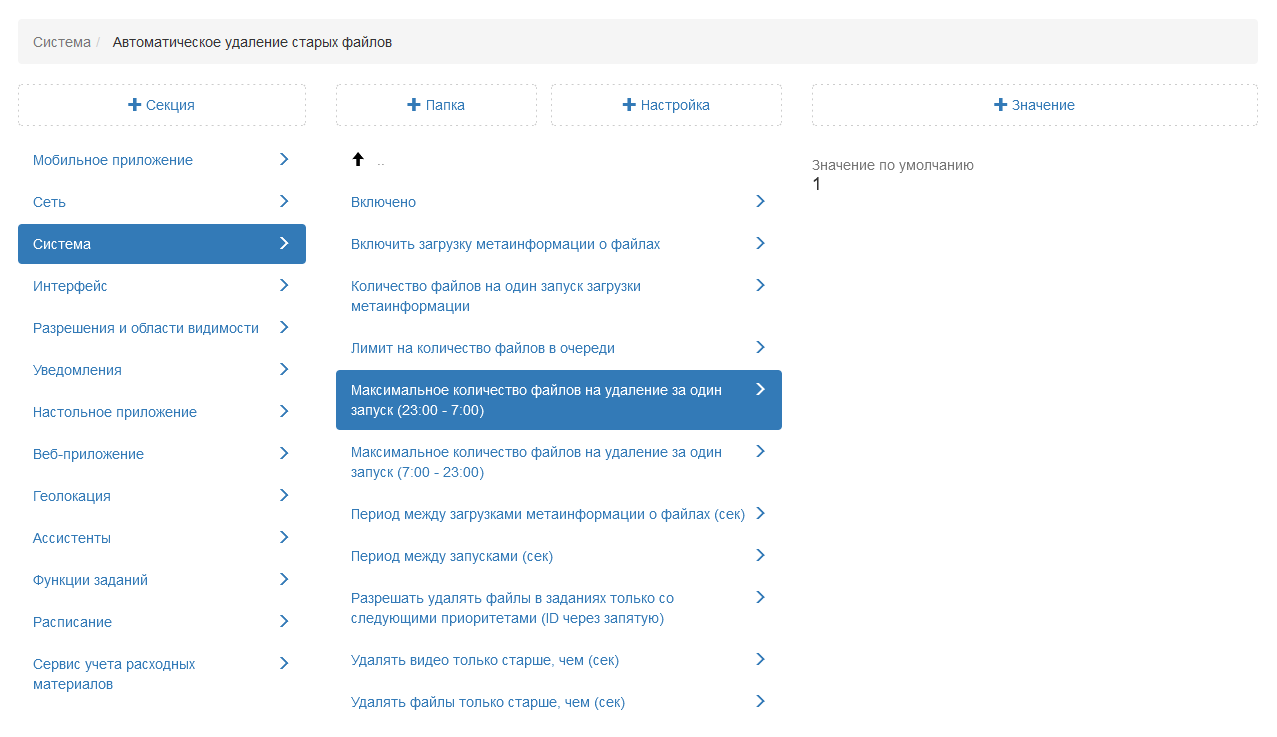Viewport: 1277px width, 737px height.
Task: Click chevron beside Сеть section
Action: click(x=284, y=202)
